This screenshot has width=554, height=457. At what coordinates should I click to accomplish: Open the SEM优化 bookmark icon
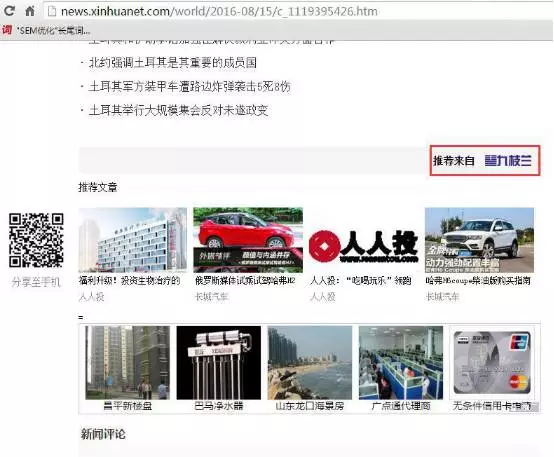[7, 30]
